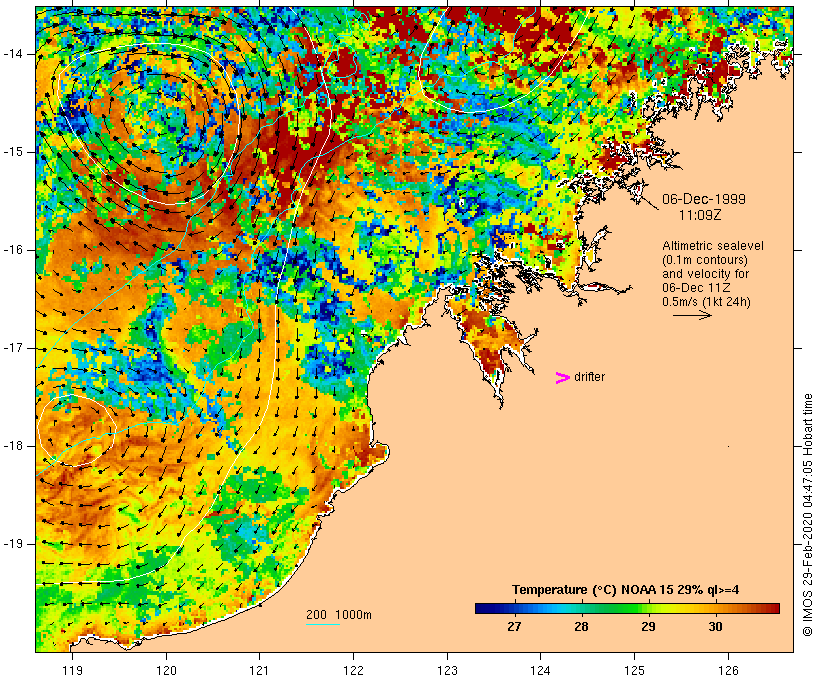
Task: Click the IMOS copyright timestamp text
Action: point(807,515)
